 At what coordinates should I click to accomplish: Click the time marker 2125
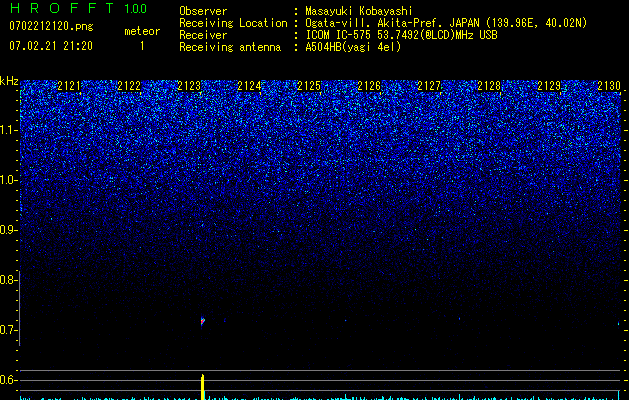(x=309, y=86)
